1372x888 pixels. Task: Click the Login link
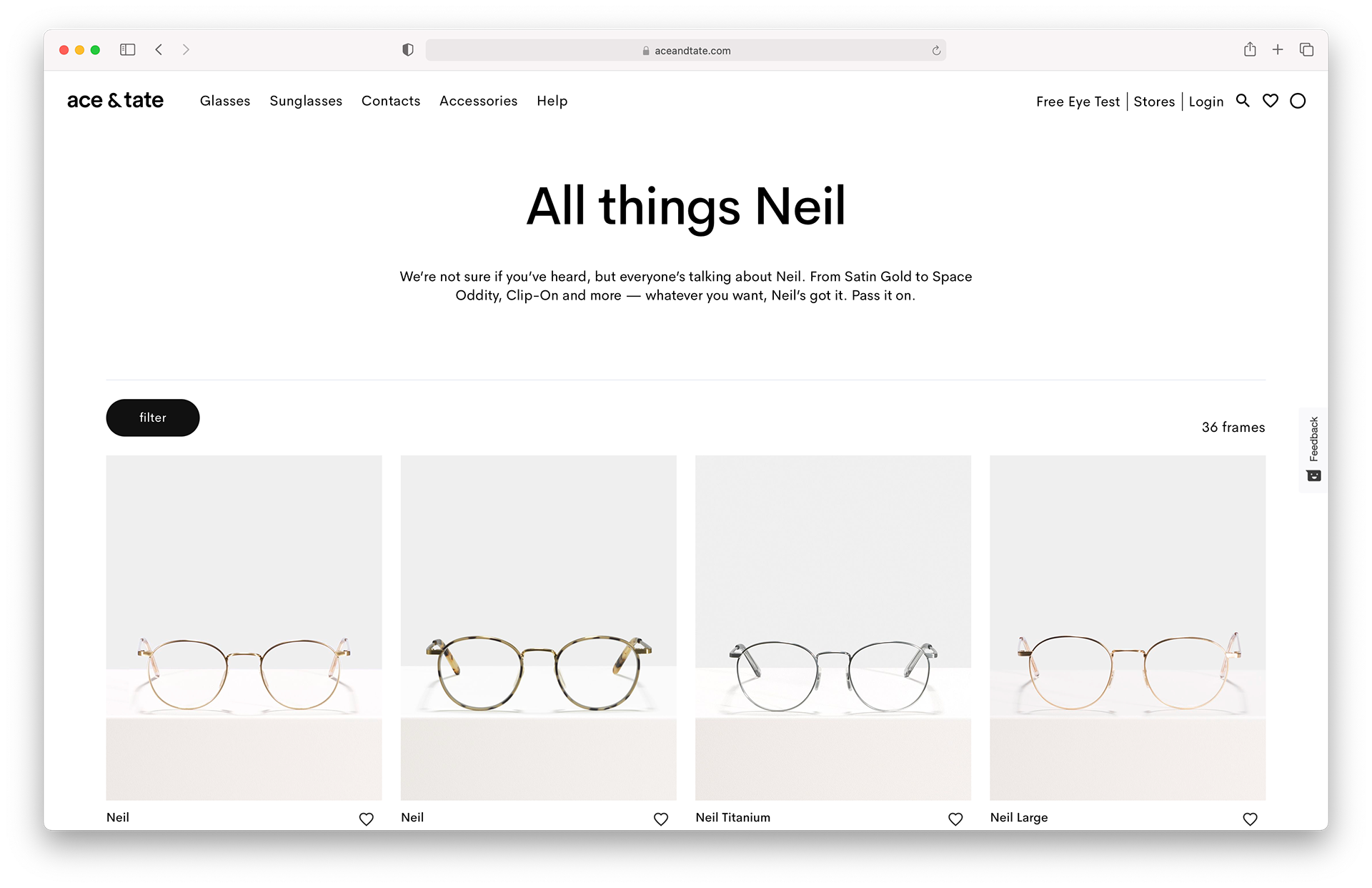(1206, 102)
